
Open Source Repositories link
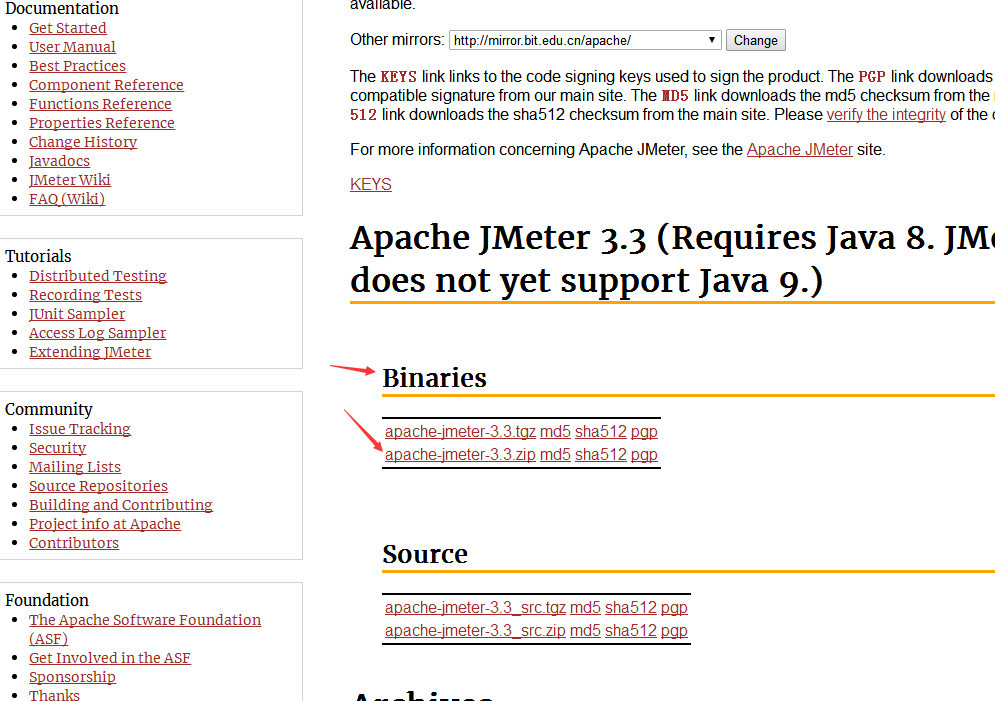coord(99,486)
